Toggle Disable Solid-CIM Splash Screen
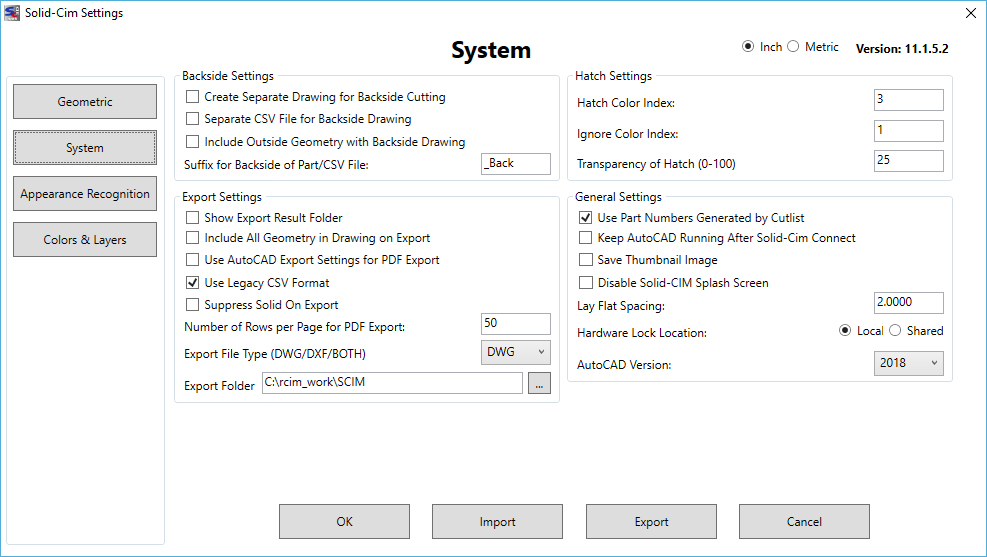Image resolution: width=987 pixels, height=557 pixels. (x=585, y=283)
